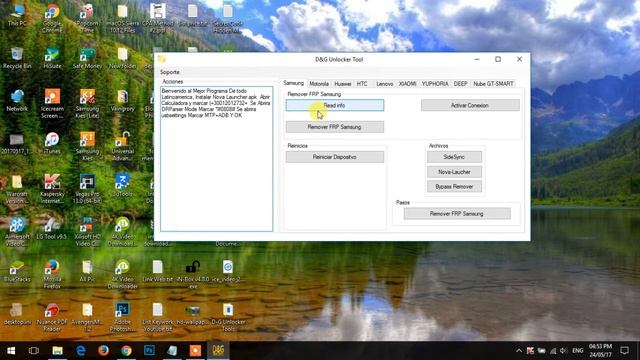The height and width of the screenshot is (360, 640).
Task: Click Activar Conexion button
Action: tap(470, 105)
